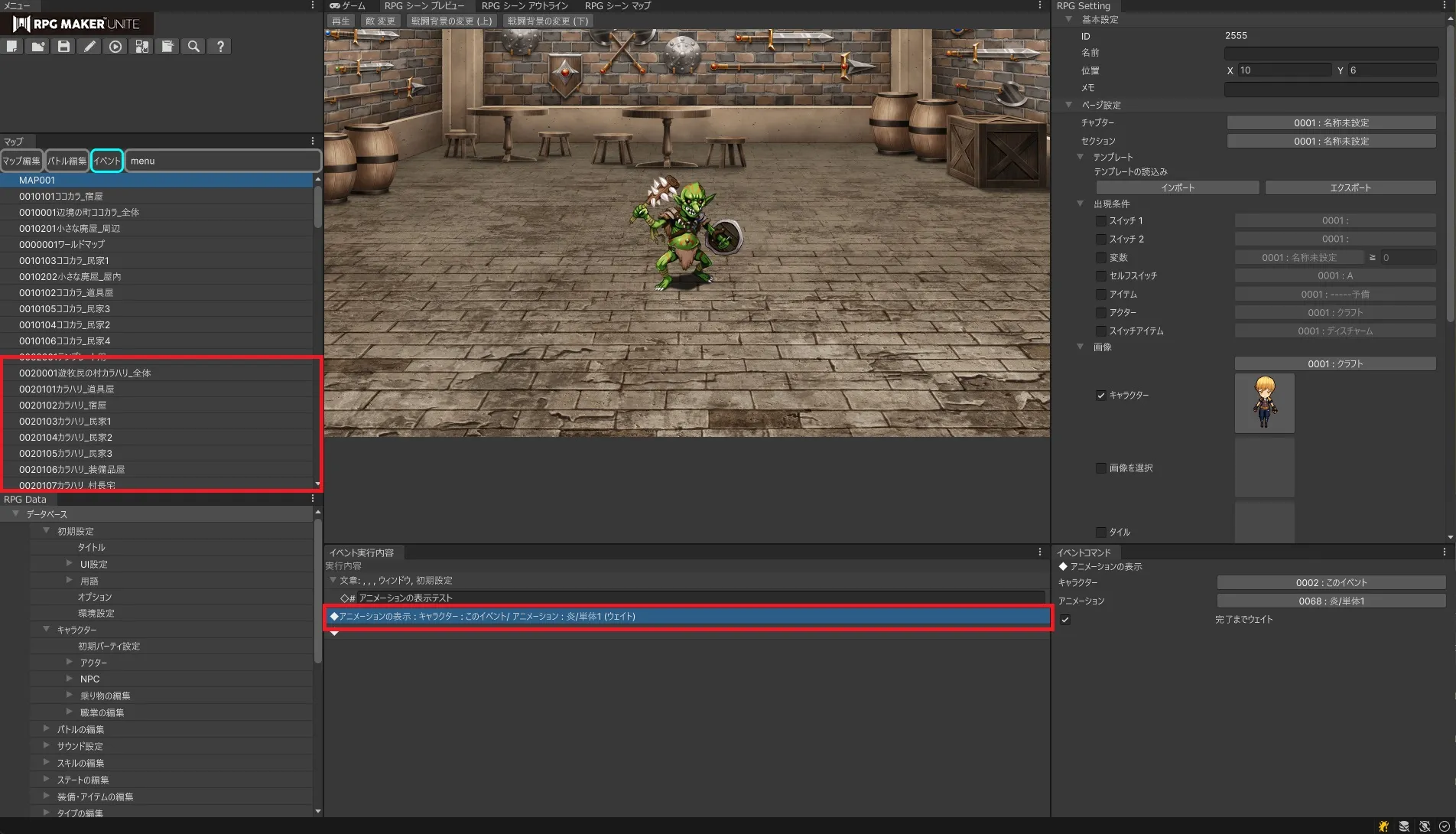Click the インポート template button
The image size is (1456, 834).
pyautogui.click(x=1177, y=188)
